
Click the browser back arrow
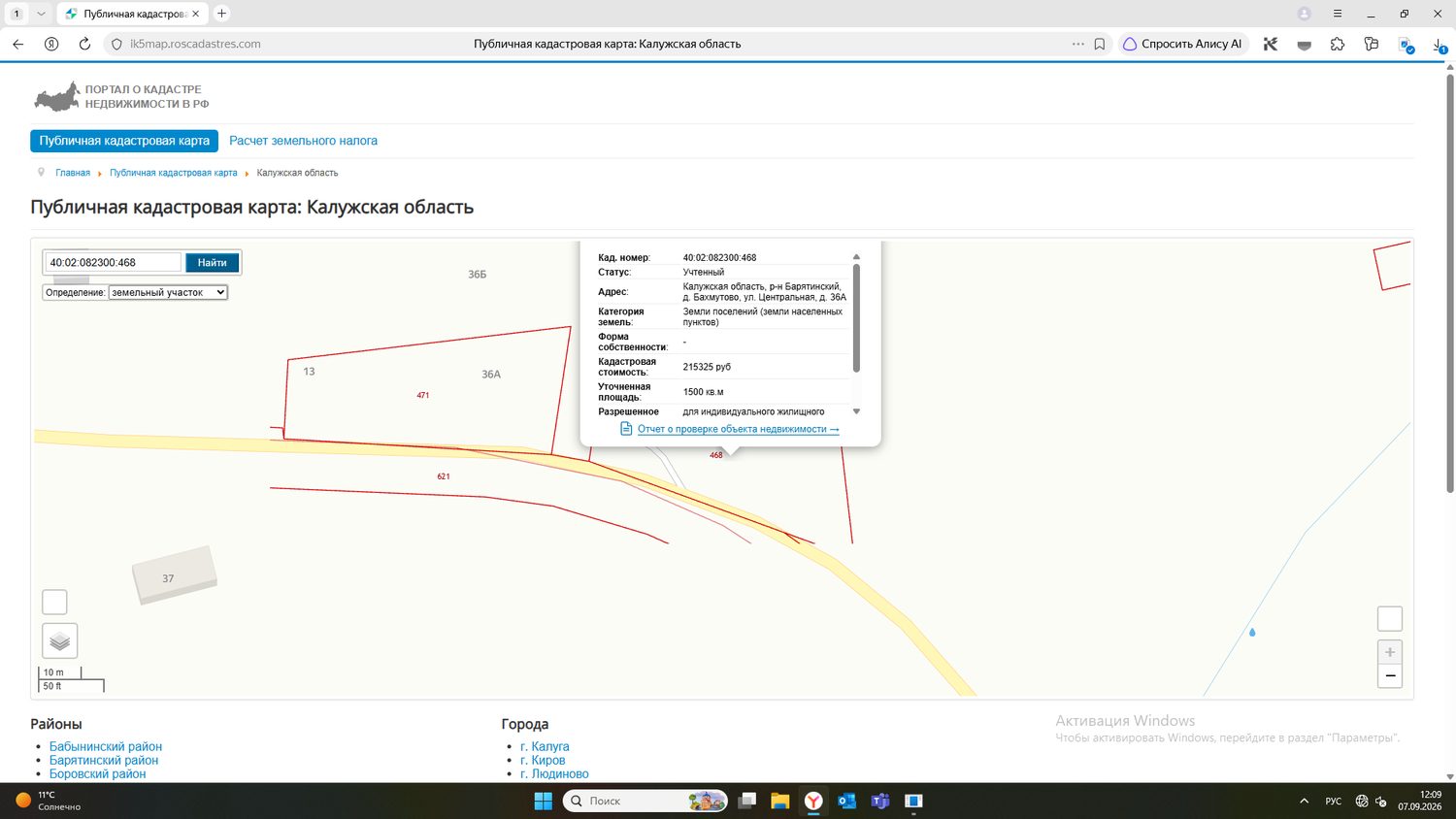(x=17, y=44)
